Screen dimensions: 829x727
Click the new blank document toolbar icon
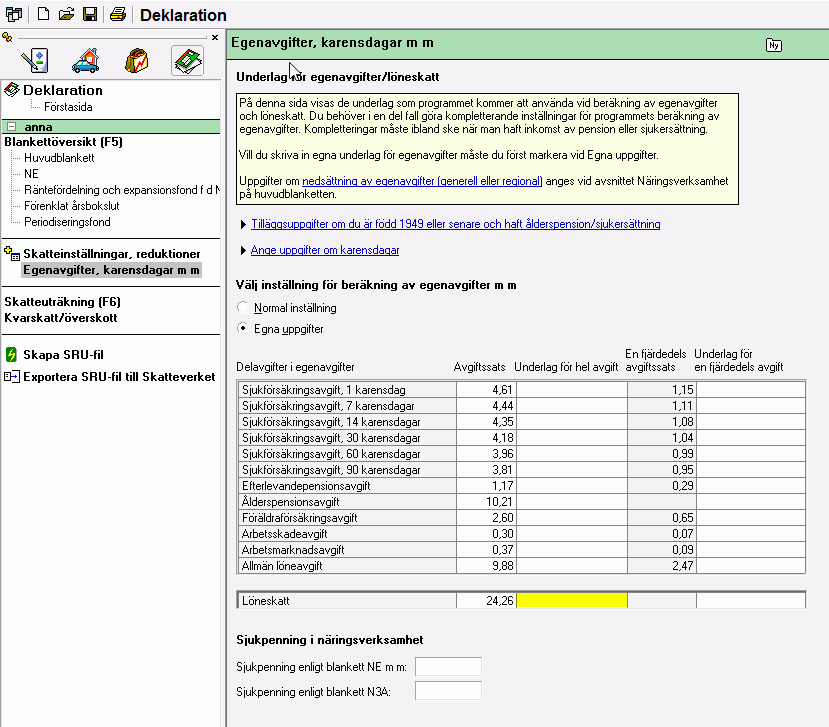click(x=44, y=14)
